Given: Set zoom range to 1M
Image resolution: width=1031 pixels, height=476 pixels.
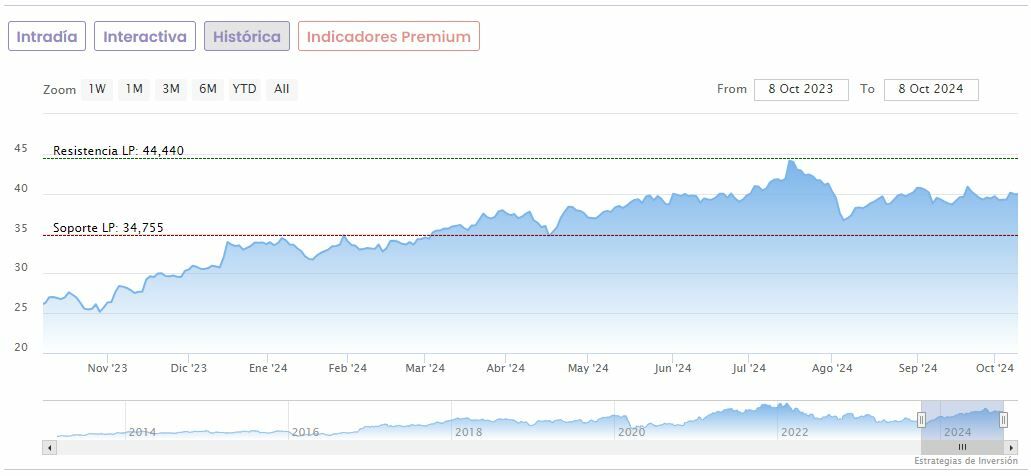Looking at the screenshot, I should tap(134, 89).
